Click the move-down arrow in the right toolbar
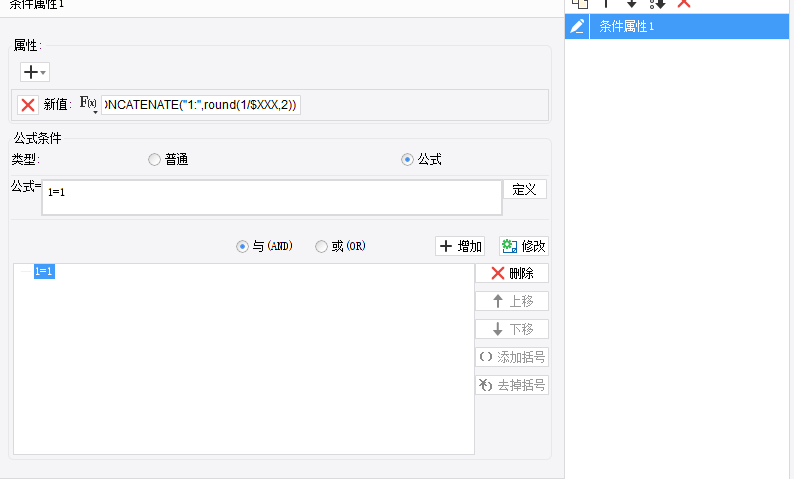 [x=631, y=4]
